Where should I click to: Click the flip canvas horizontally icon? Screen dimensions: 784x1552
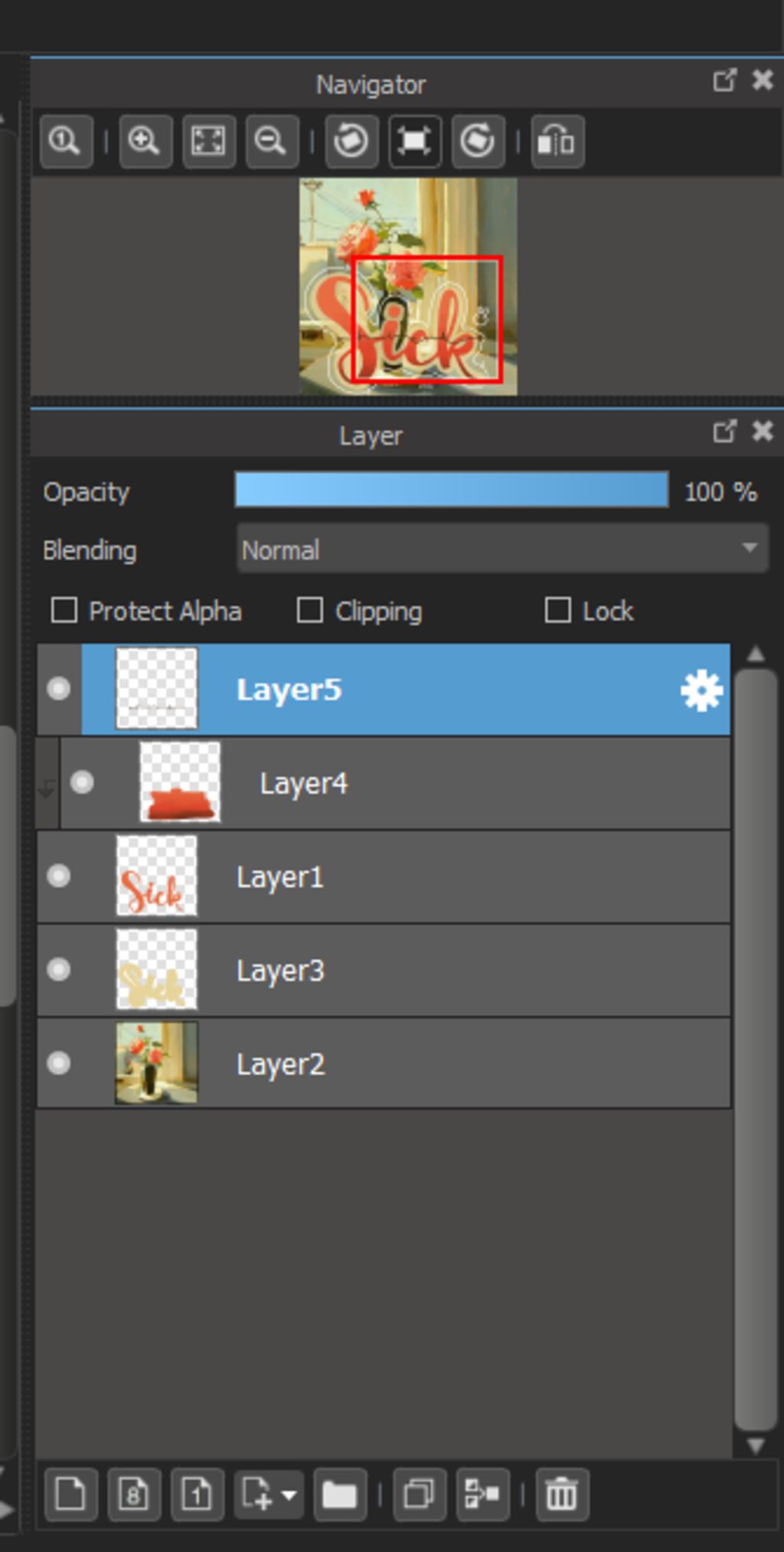click(558, 141)
